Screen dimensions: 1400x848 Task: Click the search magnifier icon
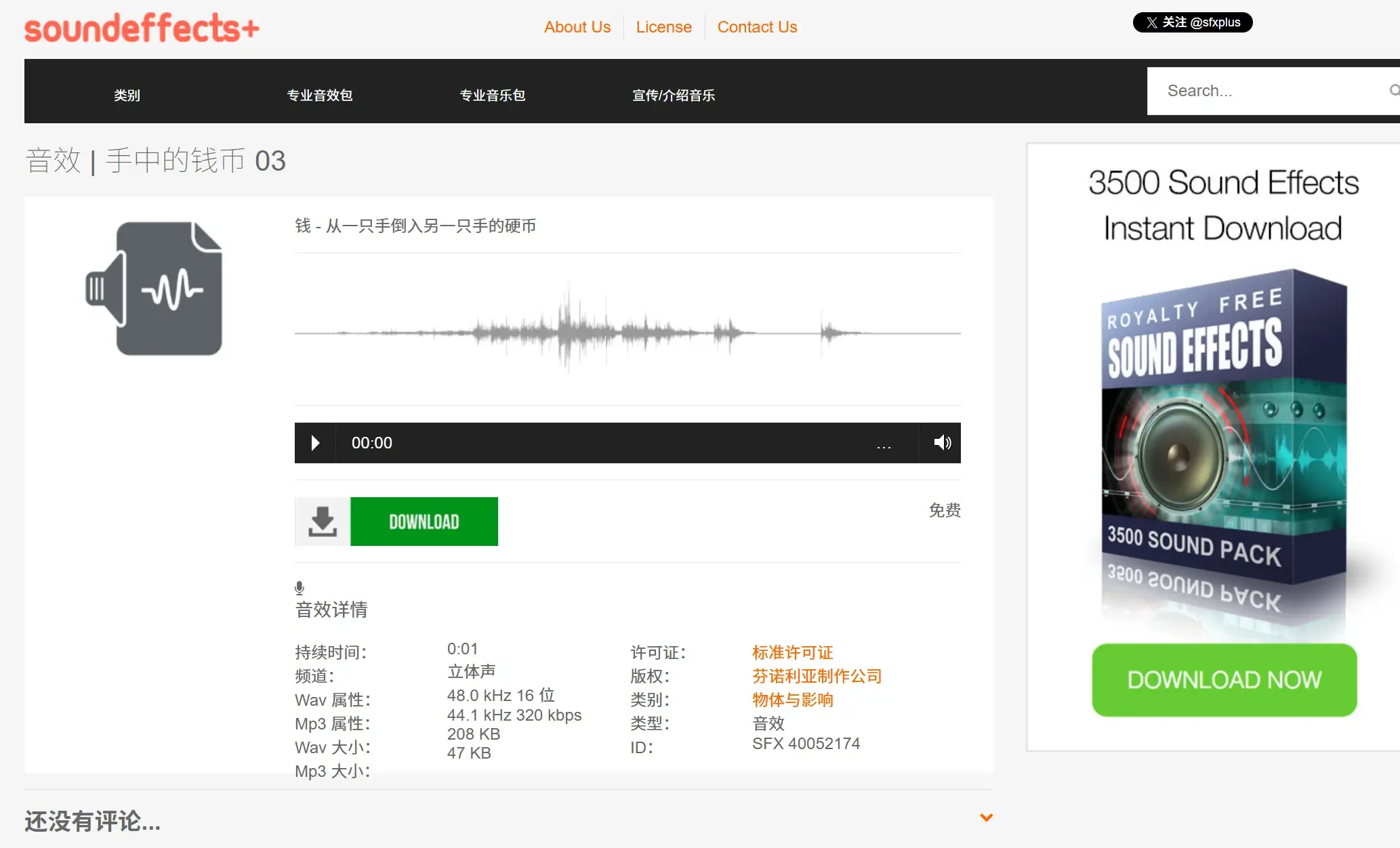pos(1393,91)
